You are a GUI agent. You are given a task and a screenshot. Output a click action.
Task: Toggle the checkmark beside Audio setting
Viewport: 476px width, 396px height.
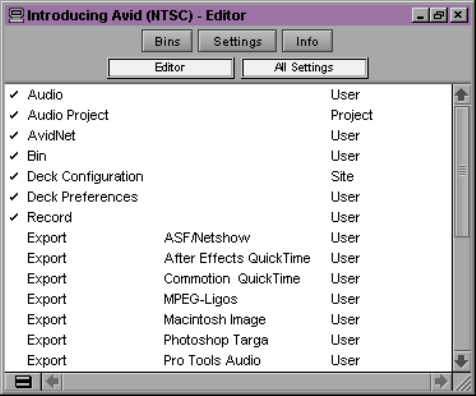[x=14, y=95]
